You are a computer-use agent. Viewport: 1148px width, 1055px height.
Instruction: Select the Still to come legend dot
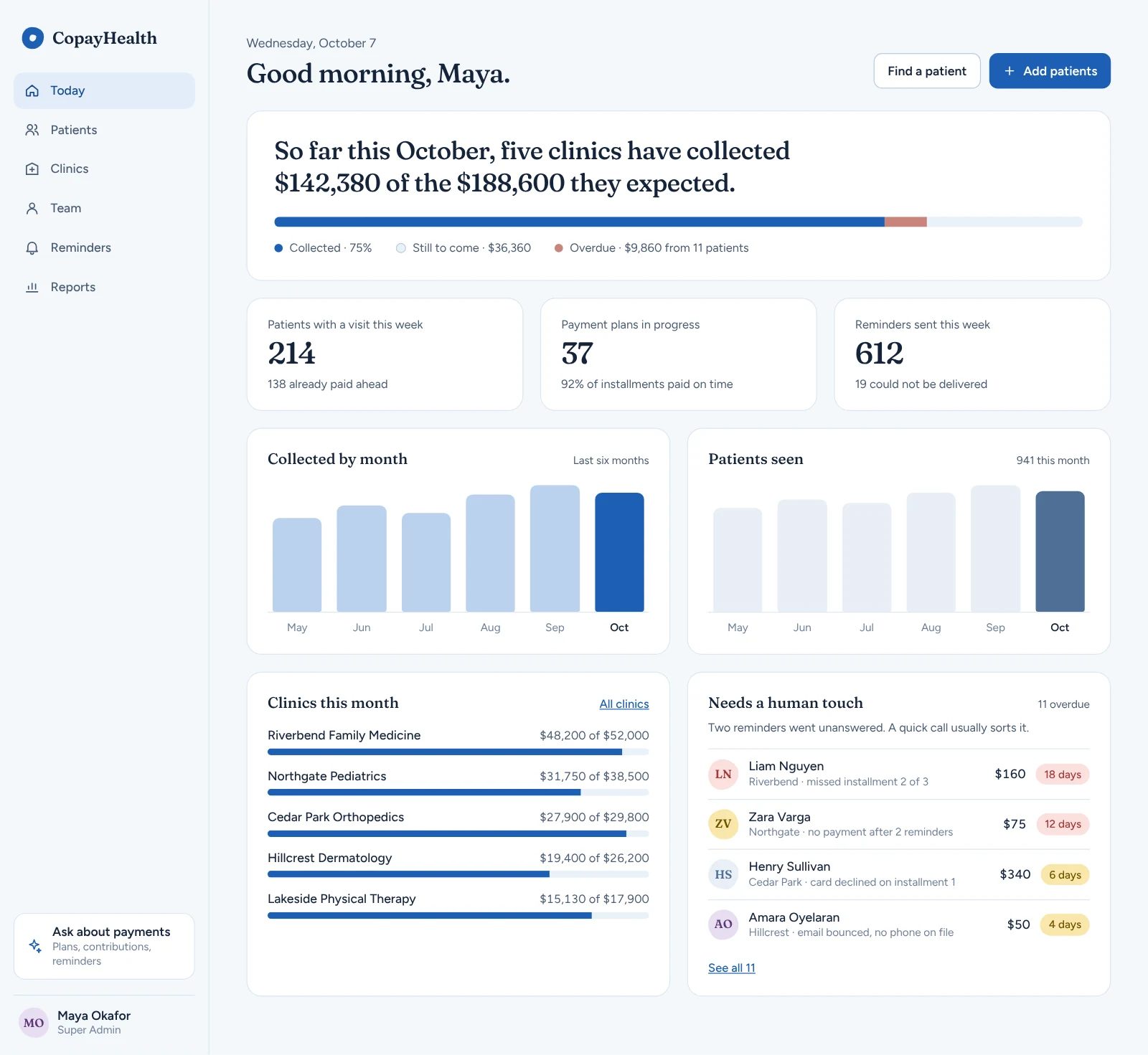[x=401, y=248]
